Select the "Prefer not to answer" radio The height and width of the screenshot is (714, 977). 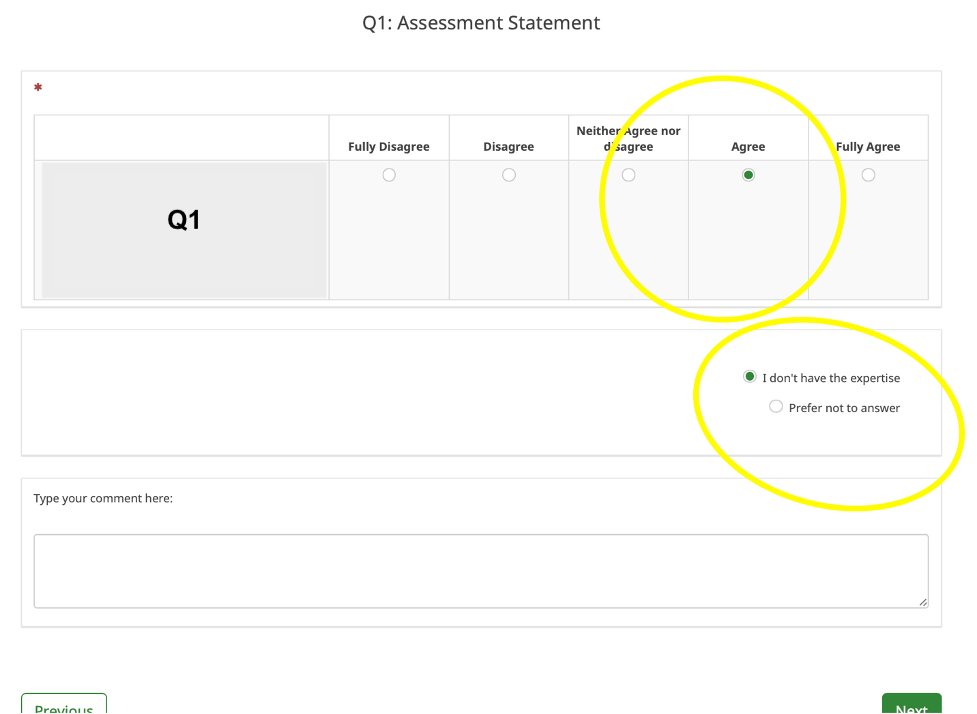pos(776,406)
